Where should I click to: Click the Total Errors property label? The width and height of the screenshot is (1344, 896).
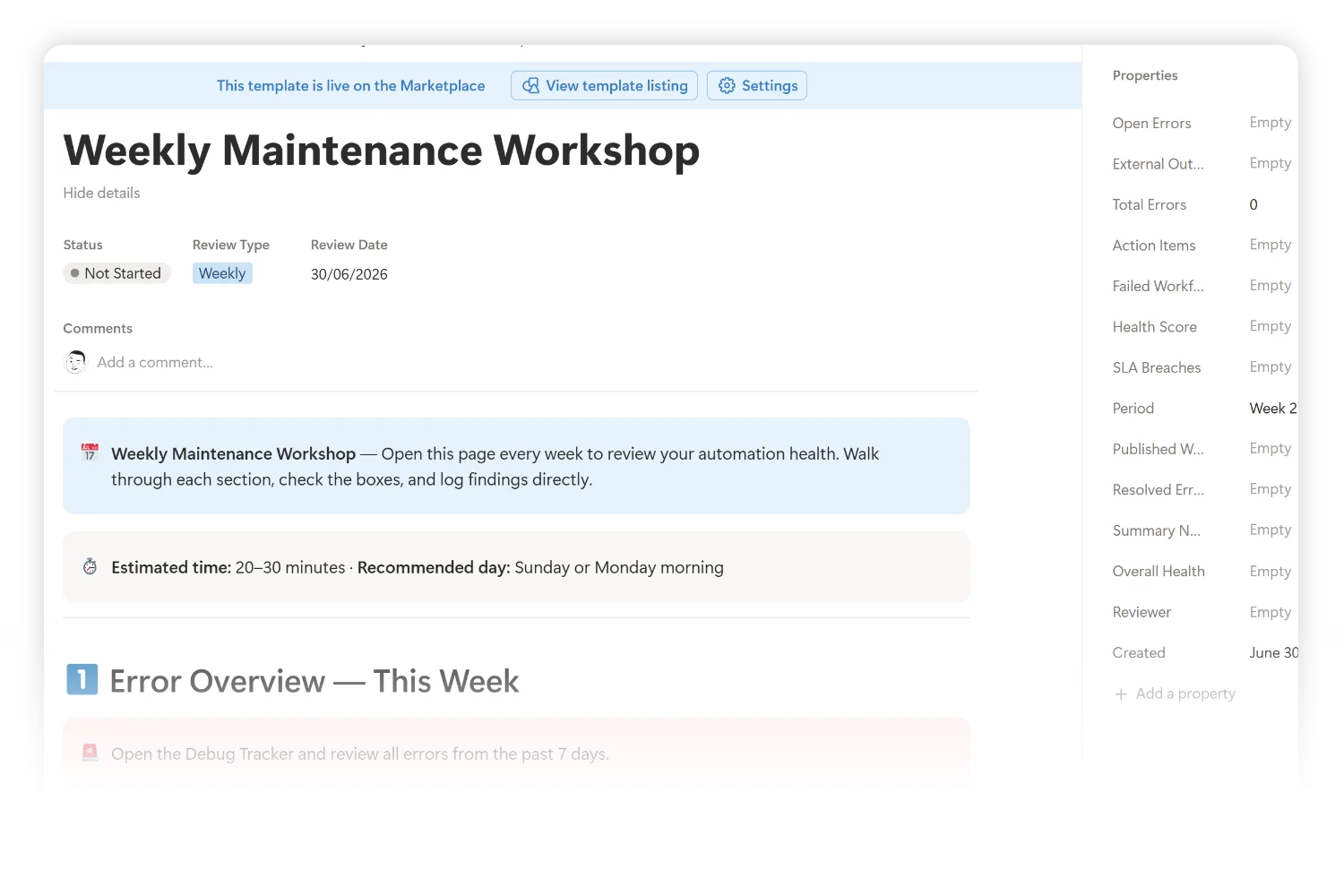(1150, 205)
